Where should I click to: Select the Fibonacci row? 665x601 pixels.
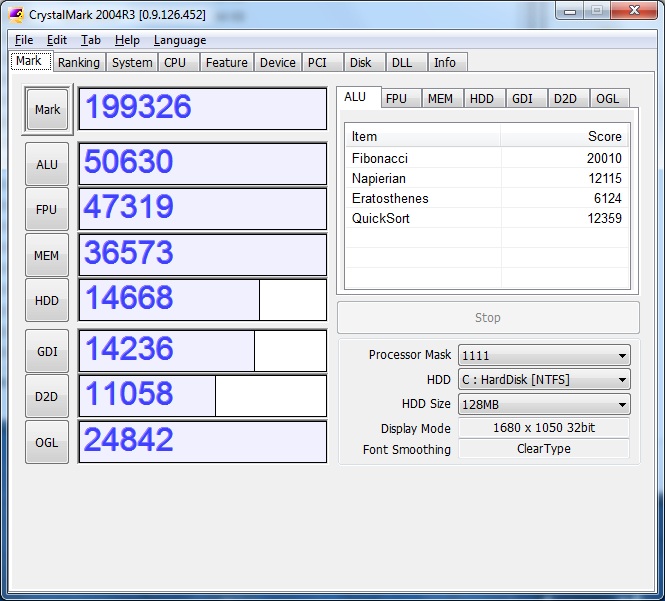coord(487,158)
